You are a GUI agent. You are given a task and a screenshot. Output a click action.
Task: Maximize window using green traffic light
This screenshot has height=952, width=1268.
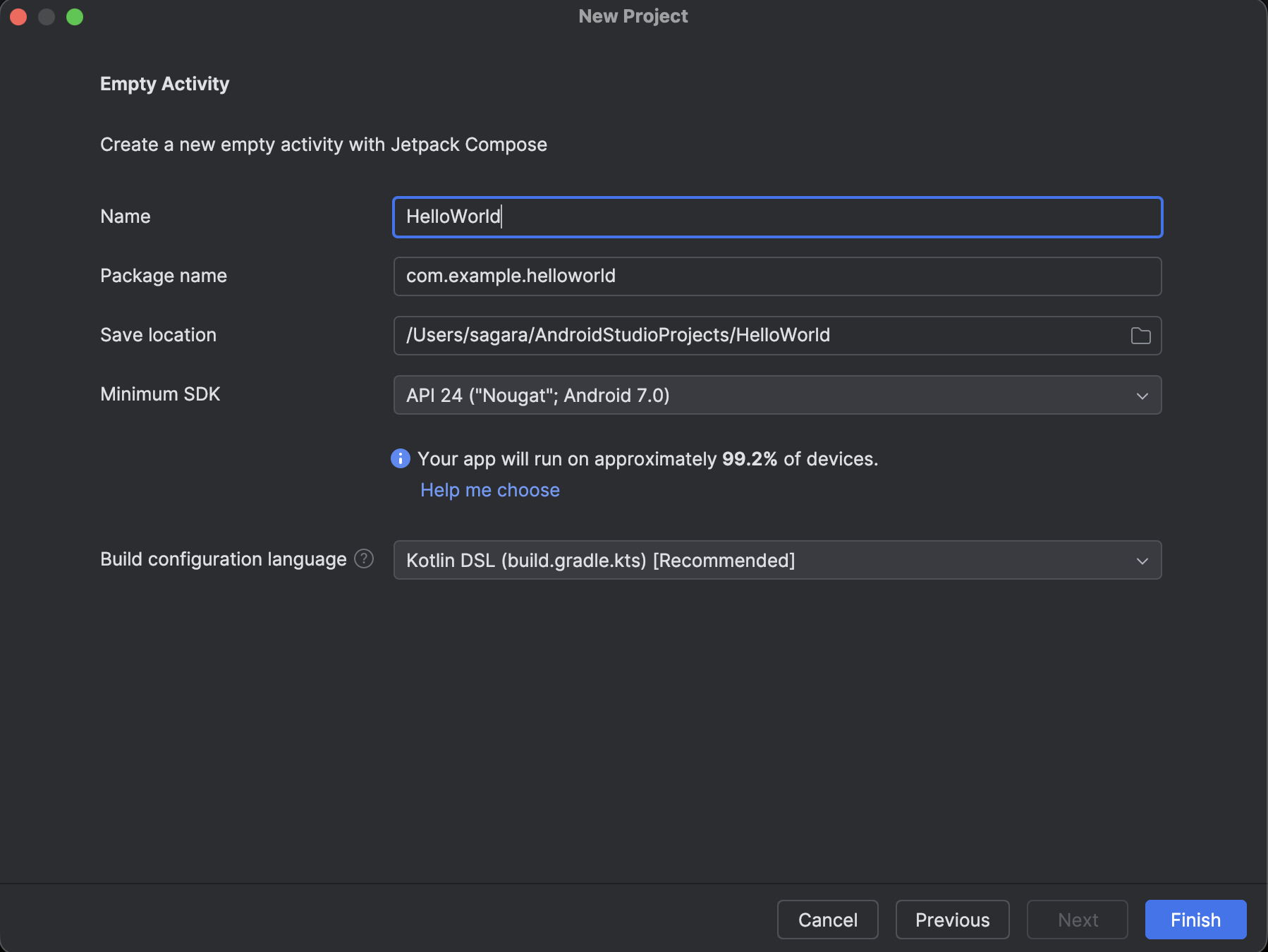[x=75, y=16]
